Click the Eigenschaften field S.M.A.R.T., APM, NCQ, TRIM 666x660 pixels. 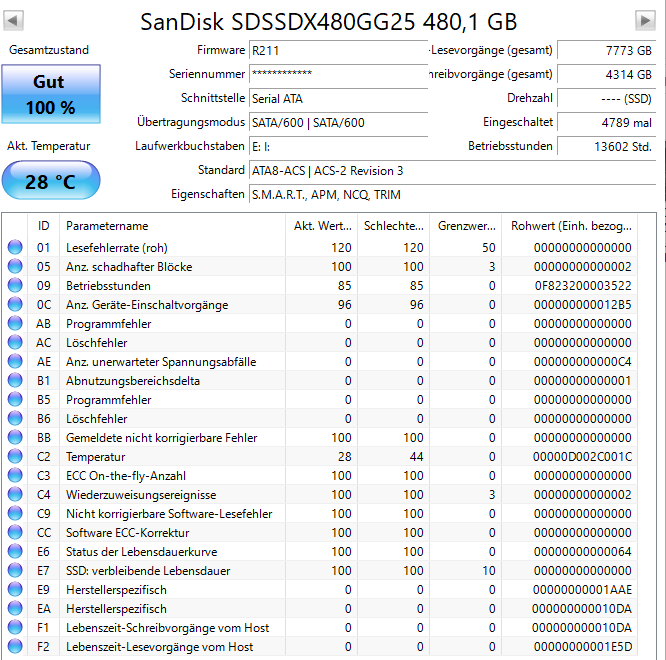coord(453,195)
